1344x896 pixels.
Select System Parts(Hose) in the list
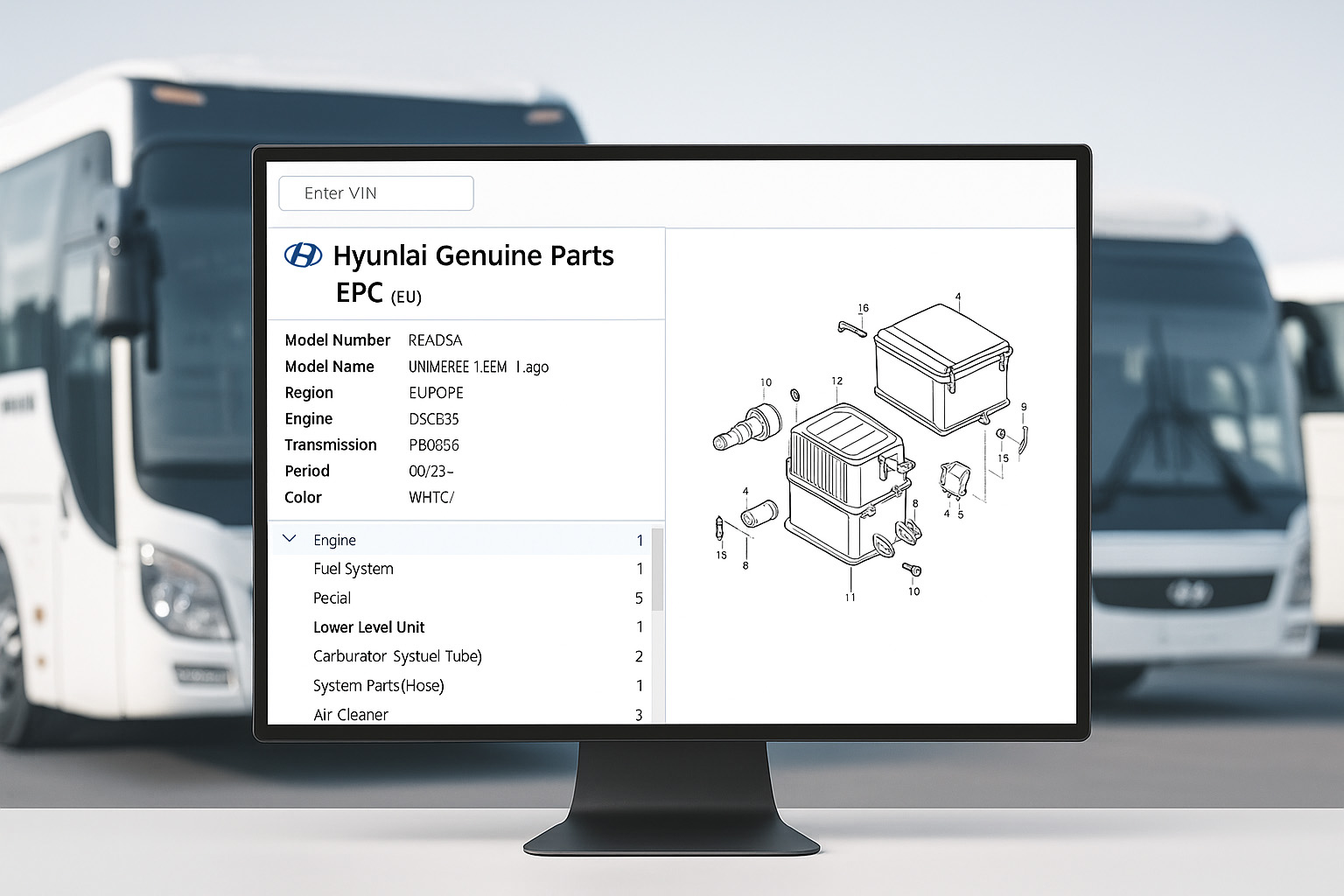[x=378, y=686]
